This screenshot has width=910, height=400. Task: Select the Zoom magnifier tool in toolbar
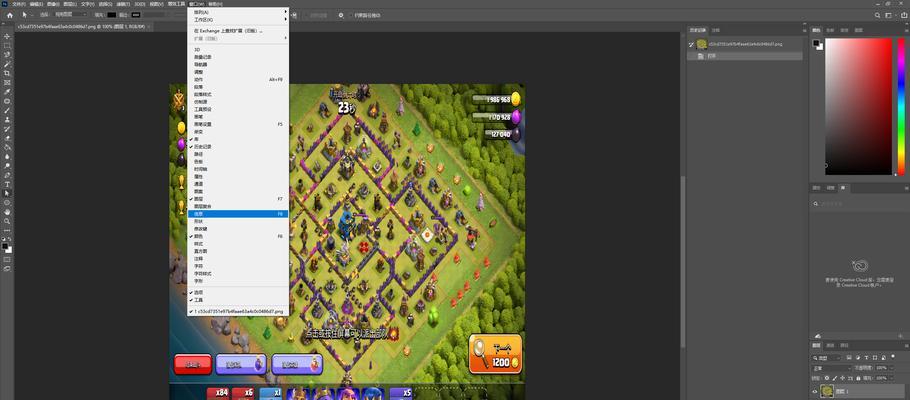point(7,221)
